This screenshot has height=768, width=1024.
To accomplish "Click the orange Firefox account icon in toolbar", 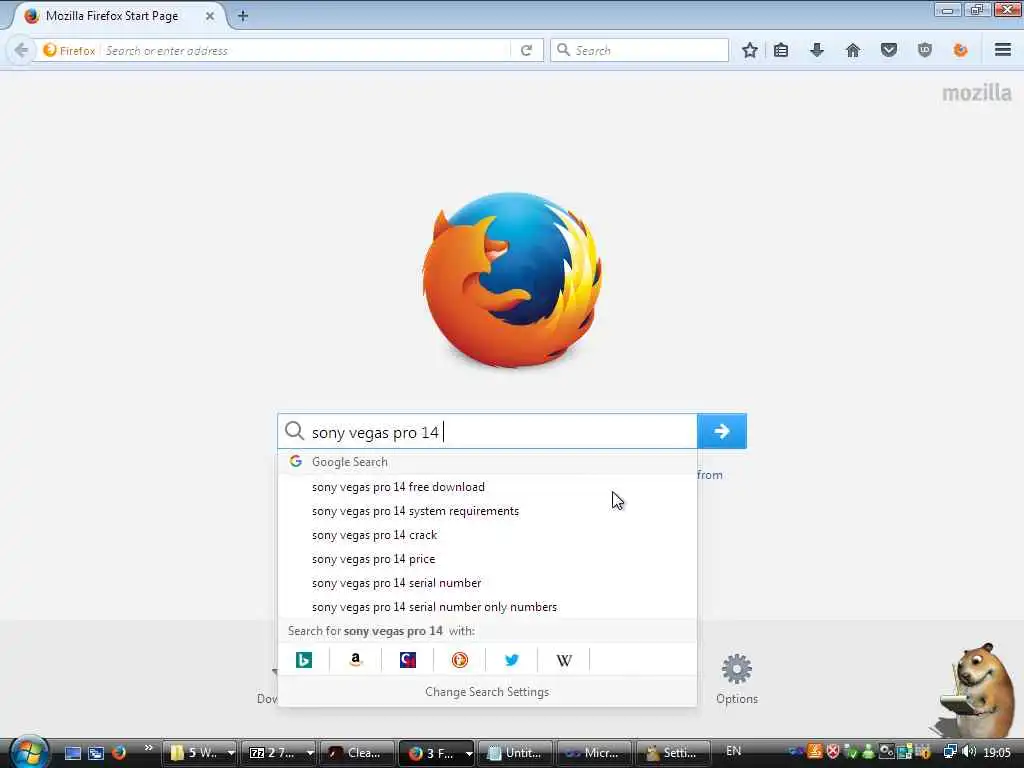I will click(x=960, y=50).
